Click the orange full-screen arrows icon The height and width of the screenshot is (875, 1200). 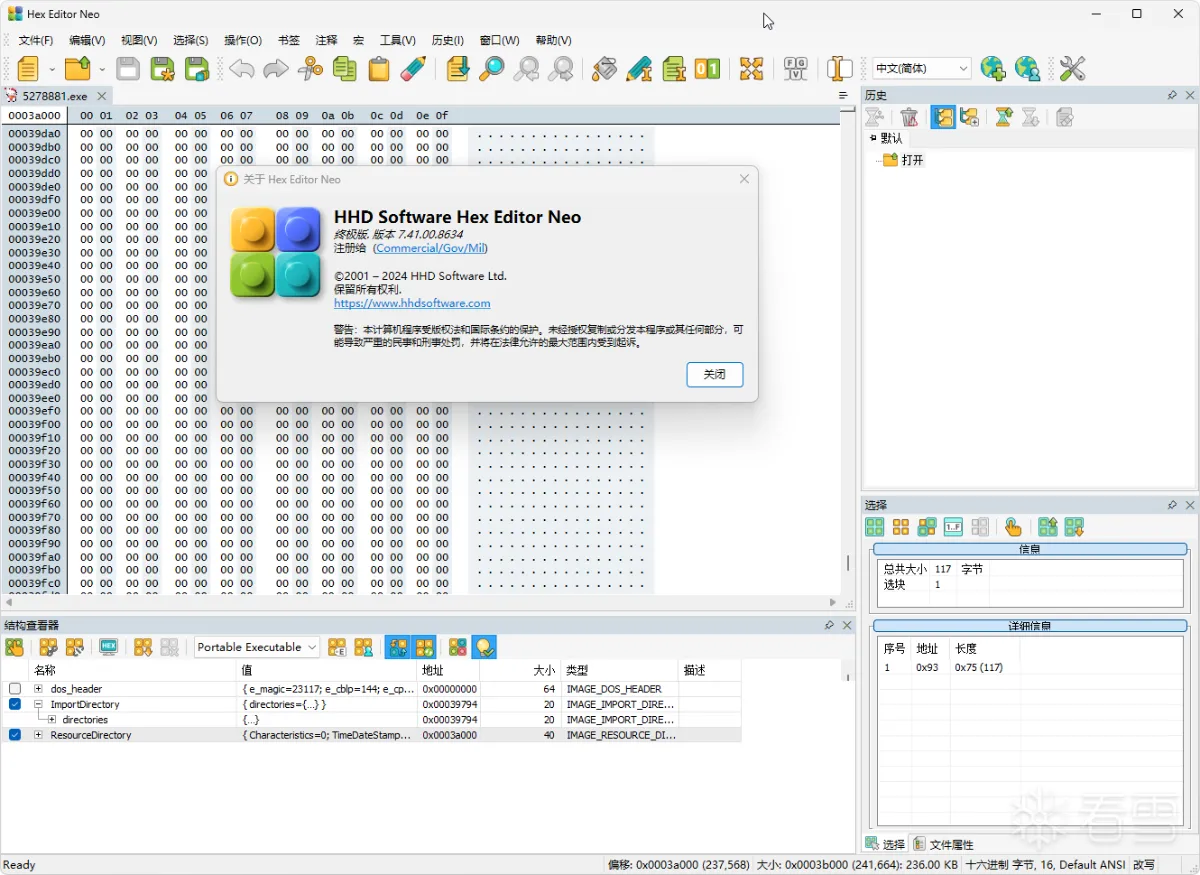(751, 69)
